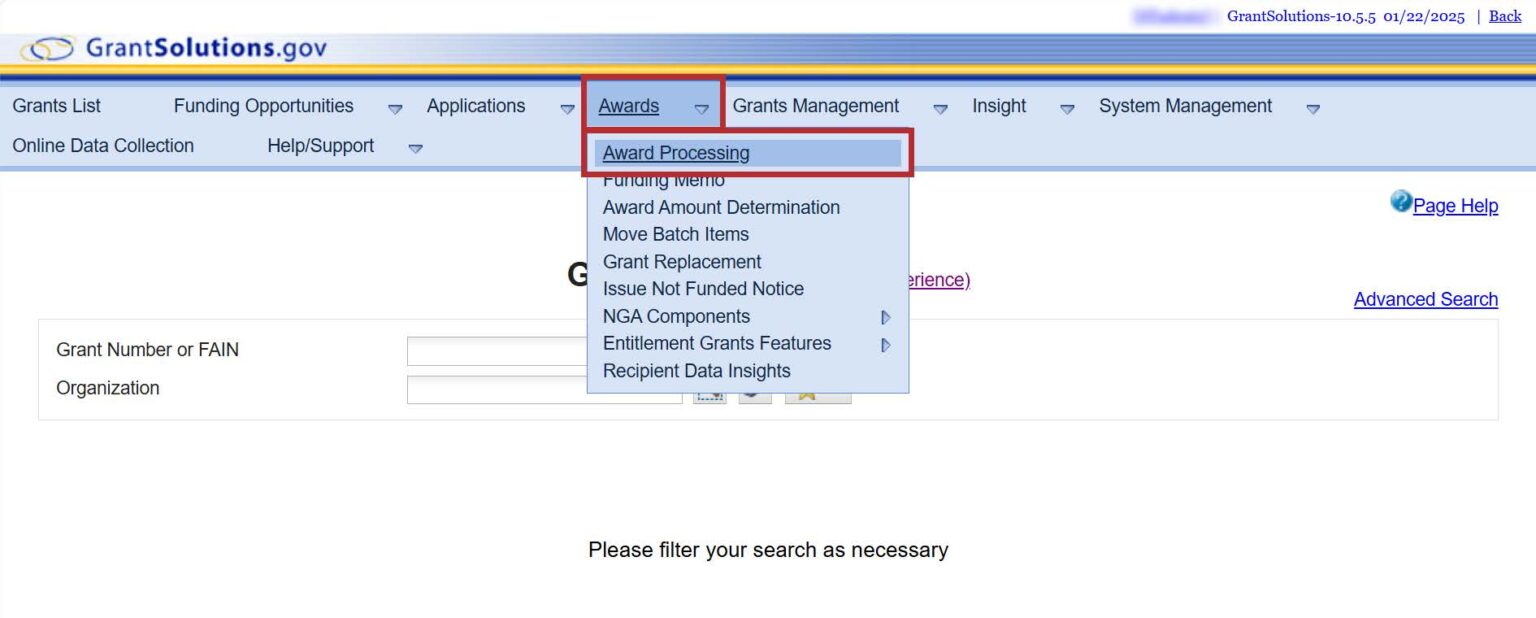Expand the NGA Components submenu arrow
This screenshot has width=1536, height=618.
coord(885,318)
